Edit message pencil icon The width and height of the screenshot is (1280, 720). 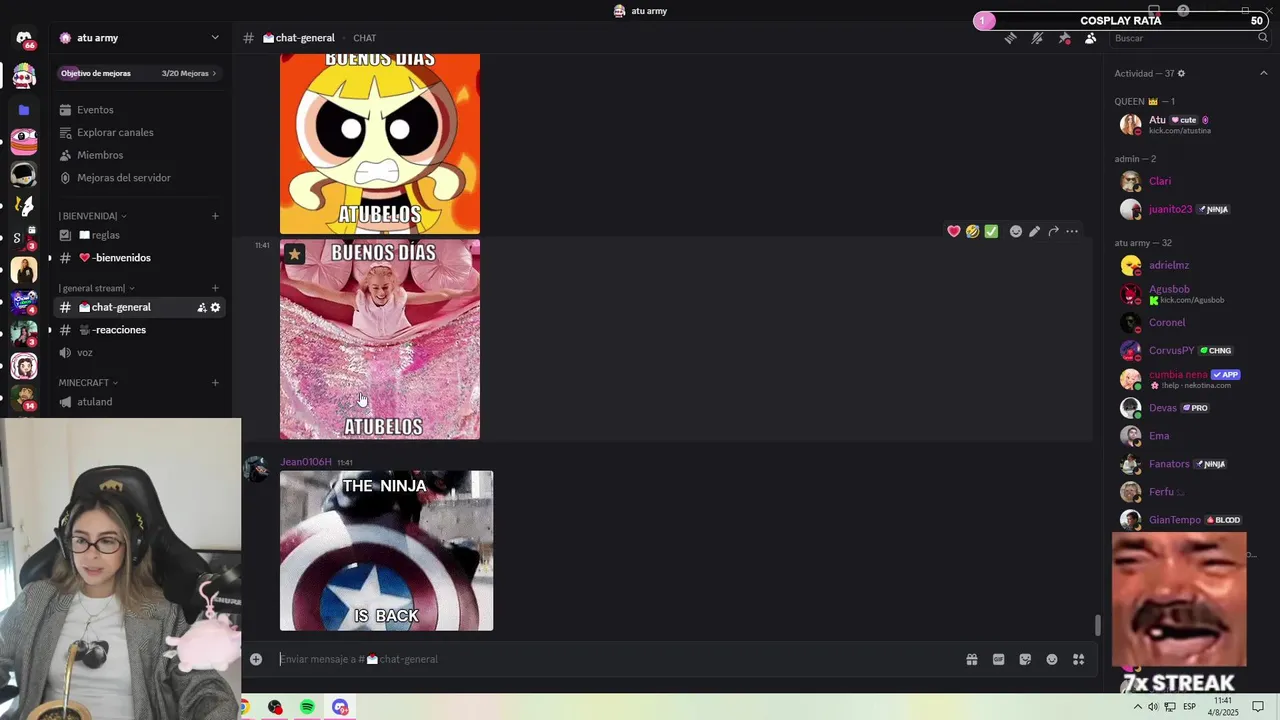1034,231
